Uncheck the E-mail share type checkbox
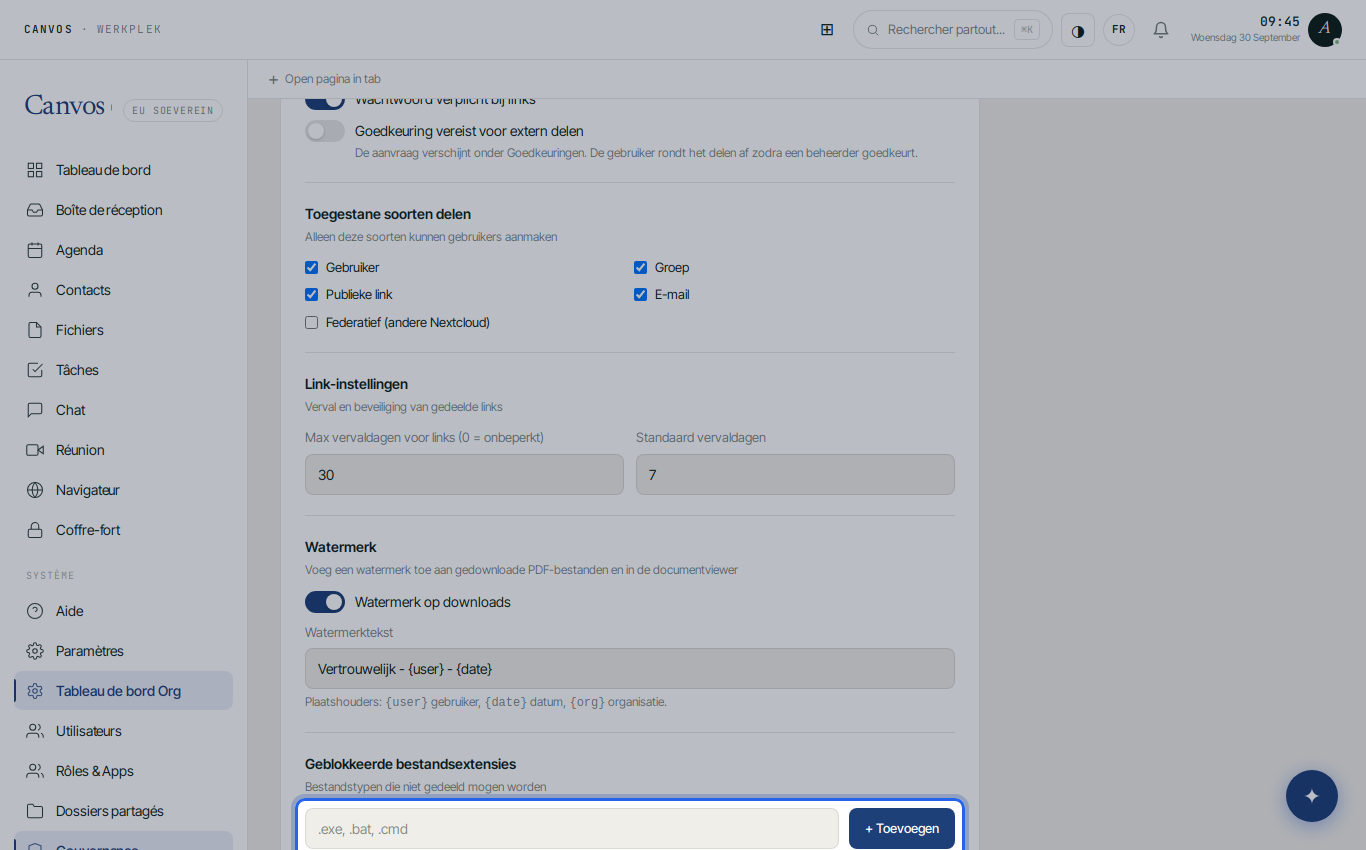The height and width of the screenshot is (850, 1366). pyautogui.click(x=641, y=295)
